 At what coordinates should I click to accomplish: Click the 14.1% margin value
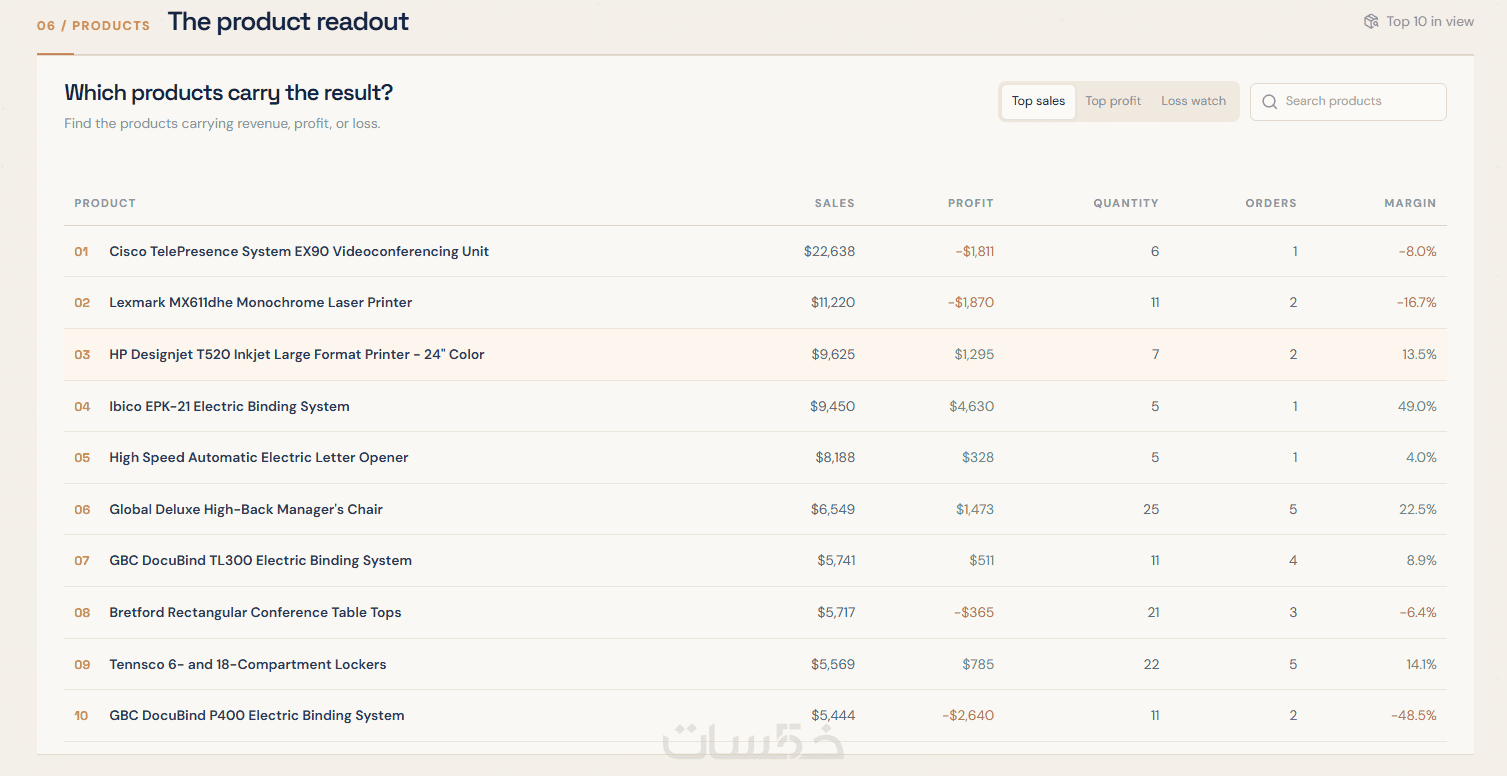(1421, 665)
